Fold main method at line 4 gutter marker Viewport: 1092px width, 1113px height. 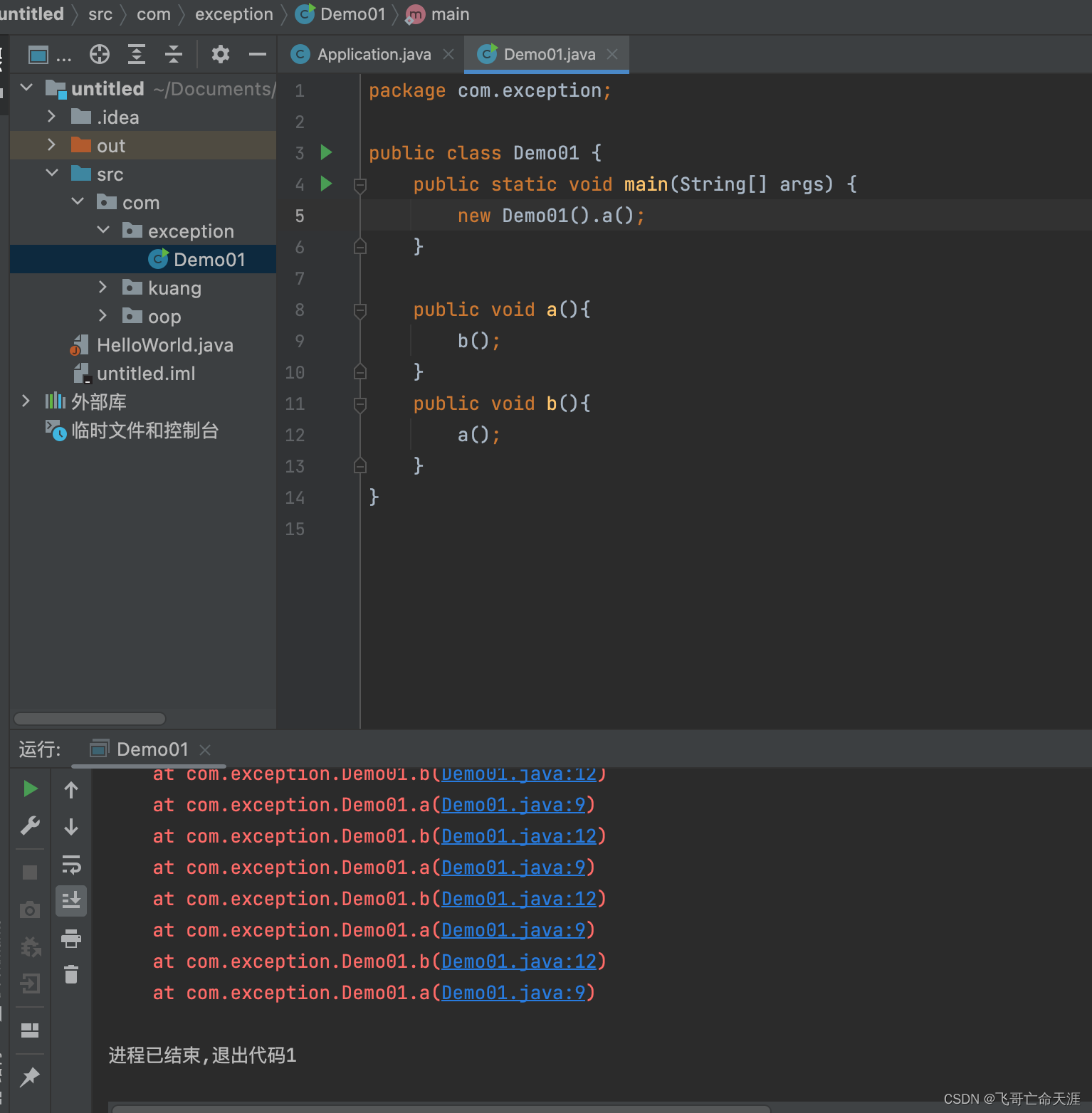click(x=360, y=185)
